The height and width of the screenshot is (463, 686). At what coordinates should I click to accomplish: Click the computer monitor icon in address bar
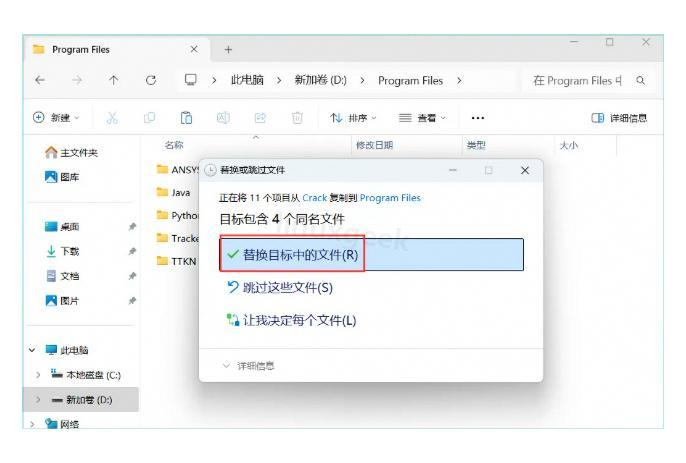(191, 80)
